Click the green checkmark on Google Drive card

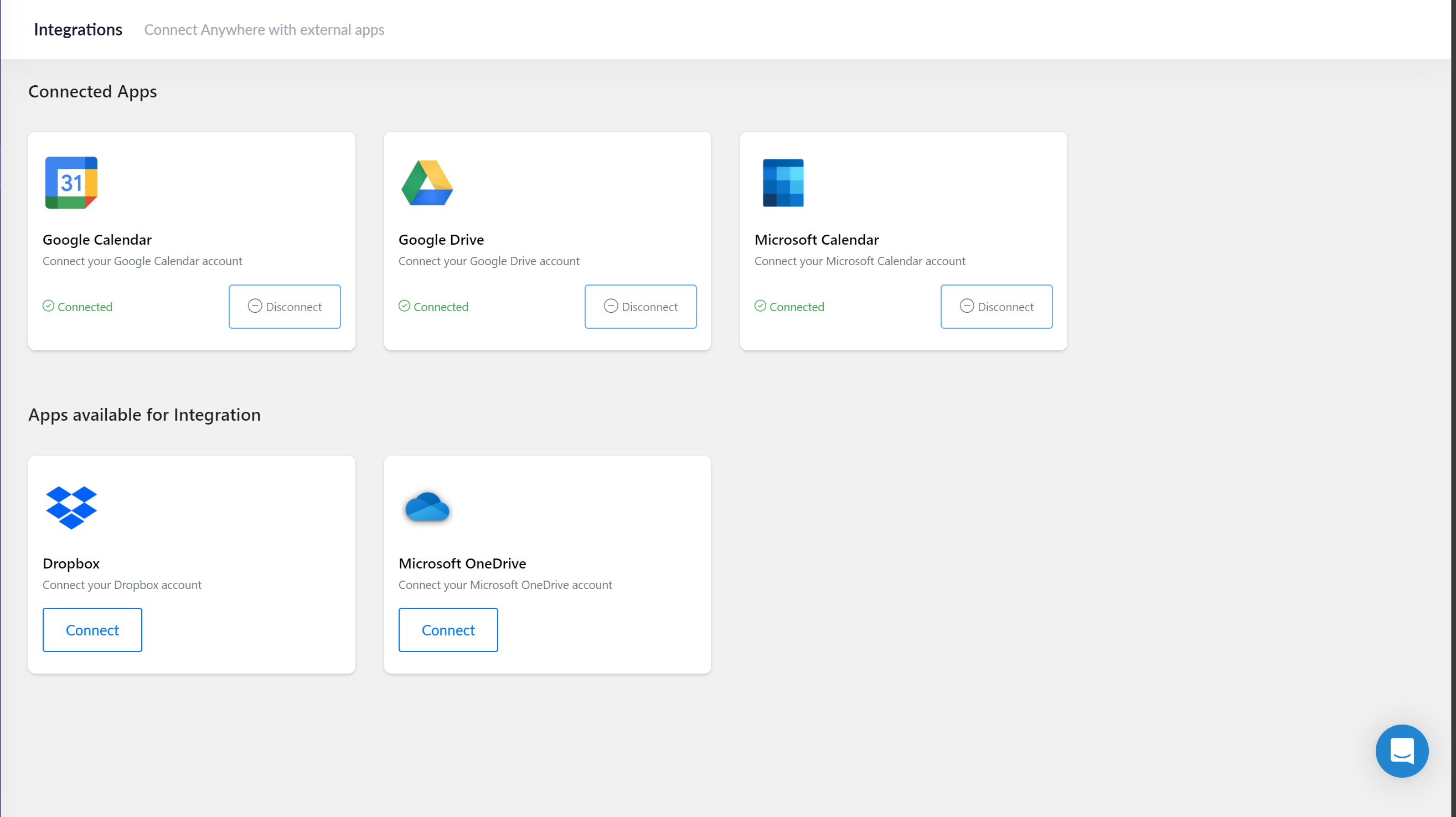404,305
